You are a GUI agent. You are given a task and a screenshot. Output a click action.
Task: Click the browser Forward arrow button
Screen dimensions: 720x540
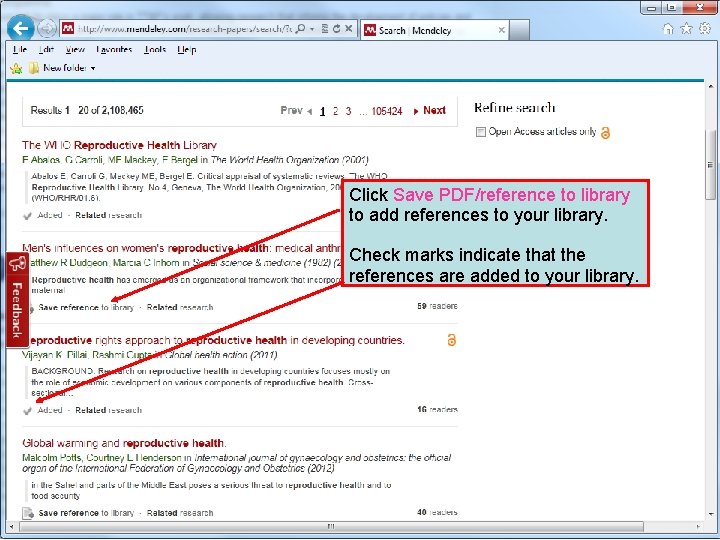(47, 28)
